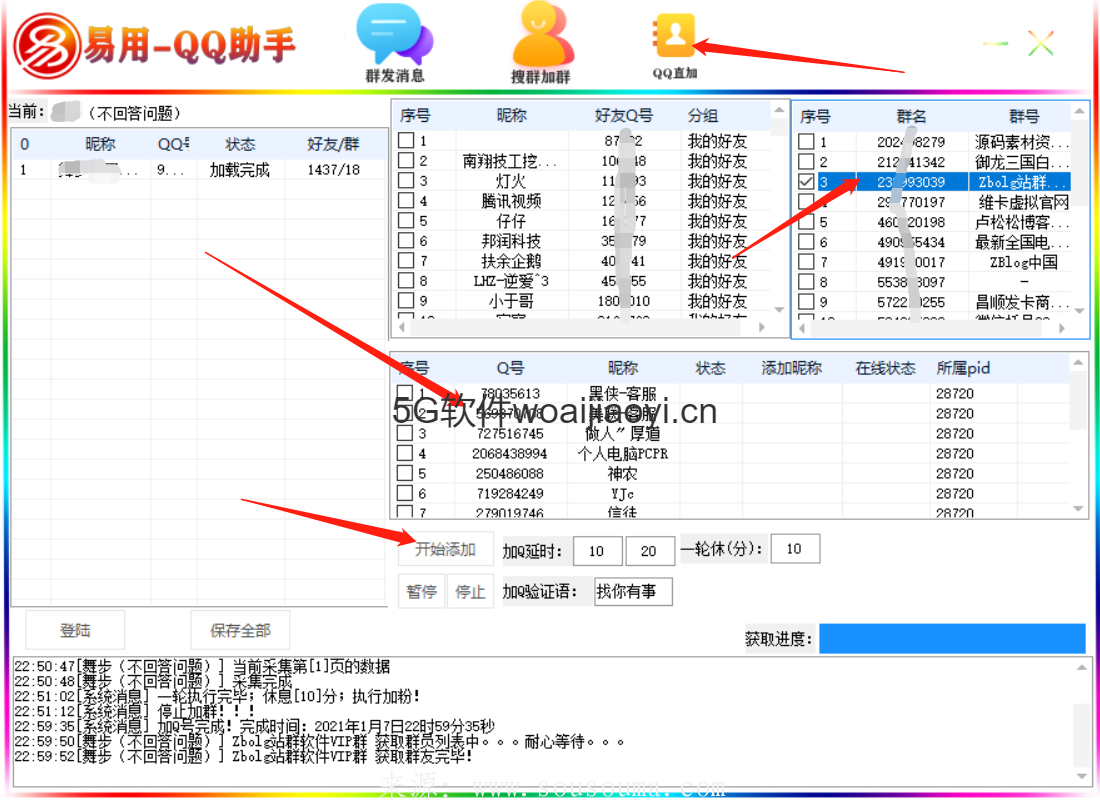Image resolution: width=1100 pixels, height=800 pixels.
Task: Click member list 添加昵称 header
Action: (791, 368)
